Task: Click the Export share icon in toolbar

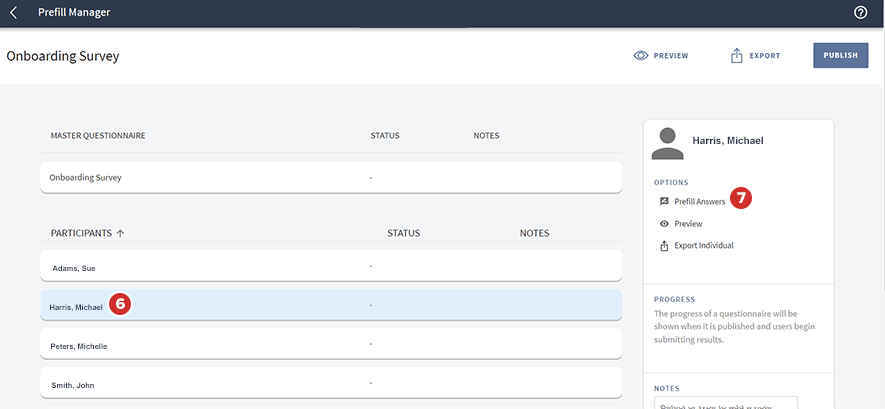Action: coord(737,56)
